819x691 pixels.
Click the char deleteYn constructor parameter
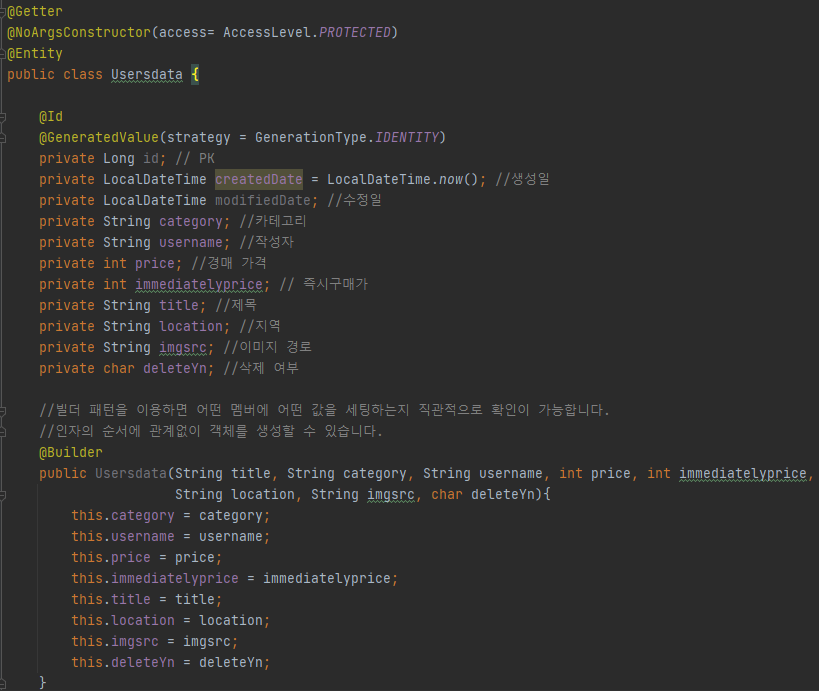pyautogui.click(x=483, y=494)
